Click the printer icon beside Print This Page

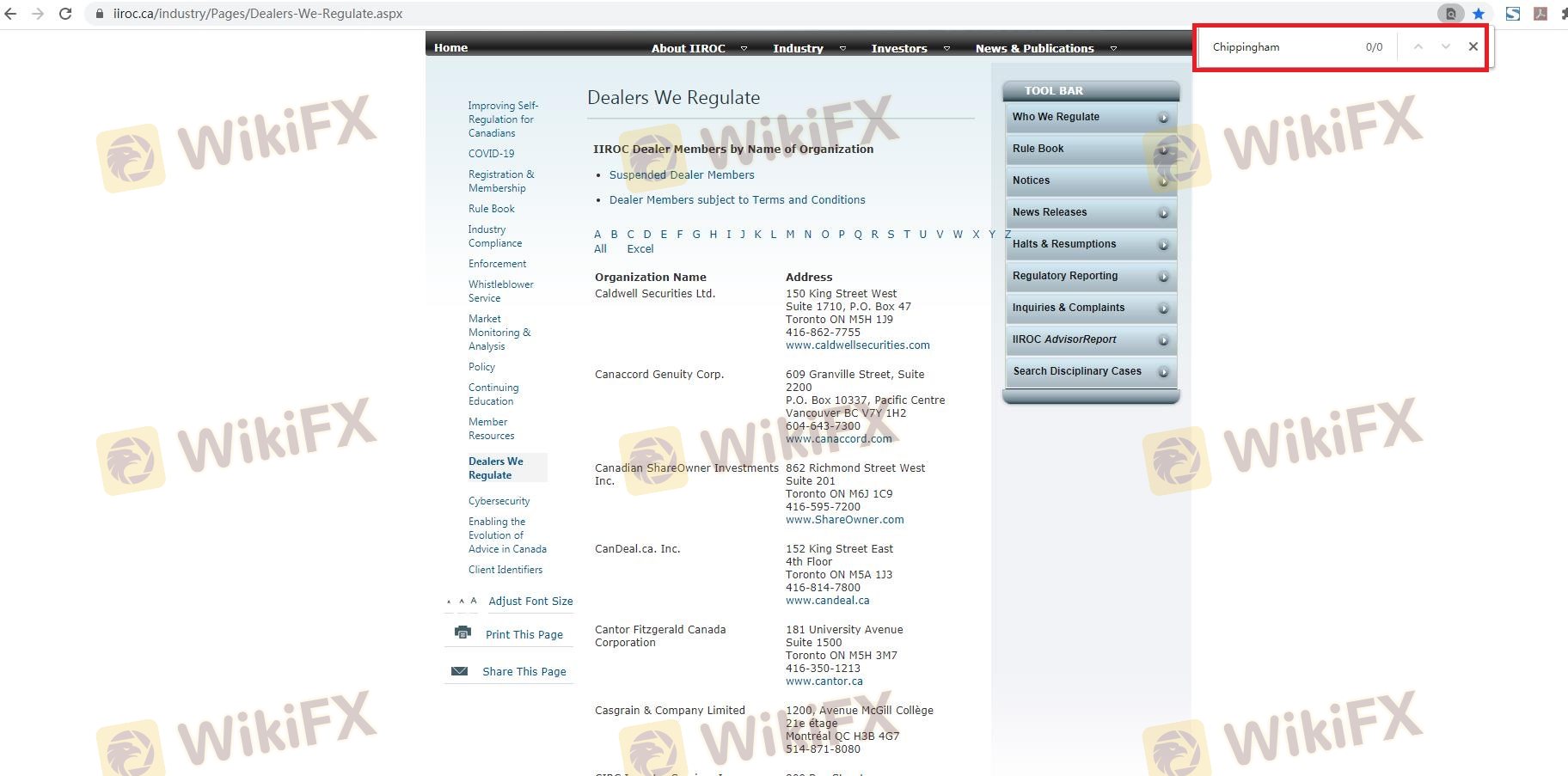click(462, 633)
